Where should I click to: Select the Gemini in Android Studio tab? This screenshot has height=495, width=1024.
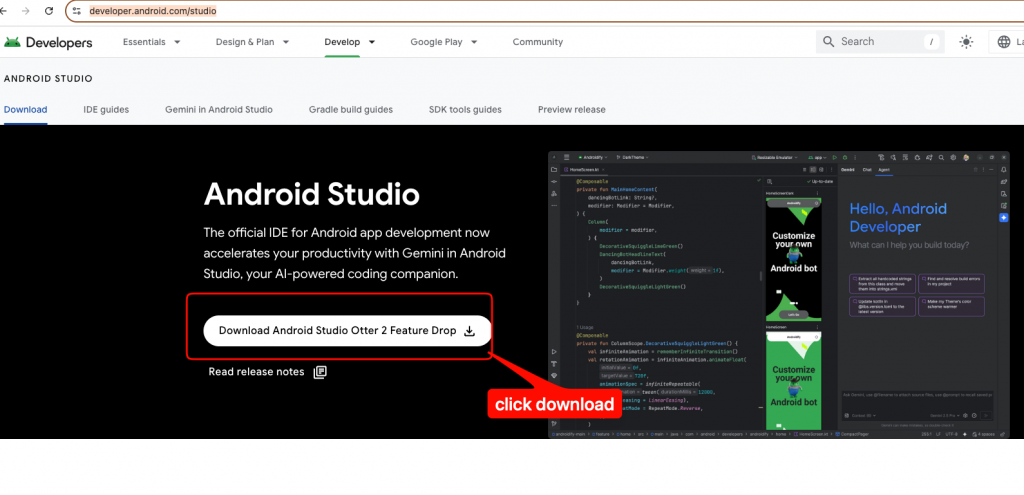[218, 109]
